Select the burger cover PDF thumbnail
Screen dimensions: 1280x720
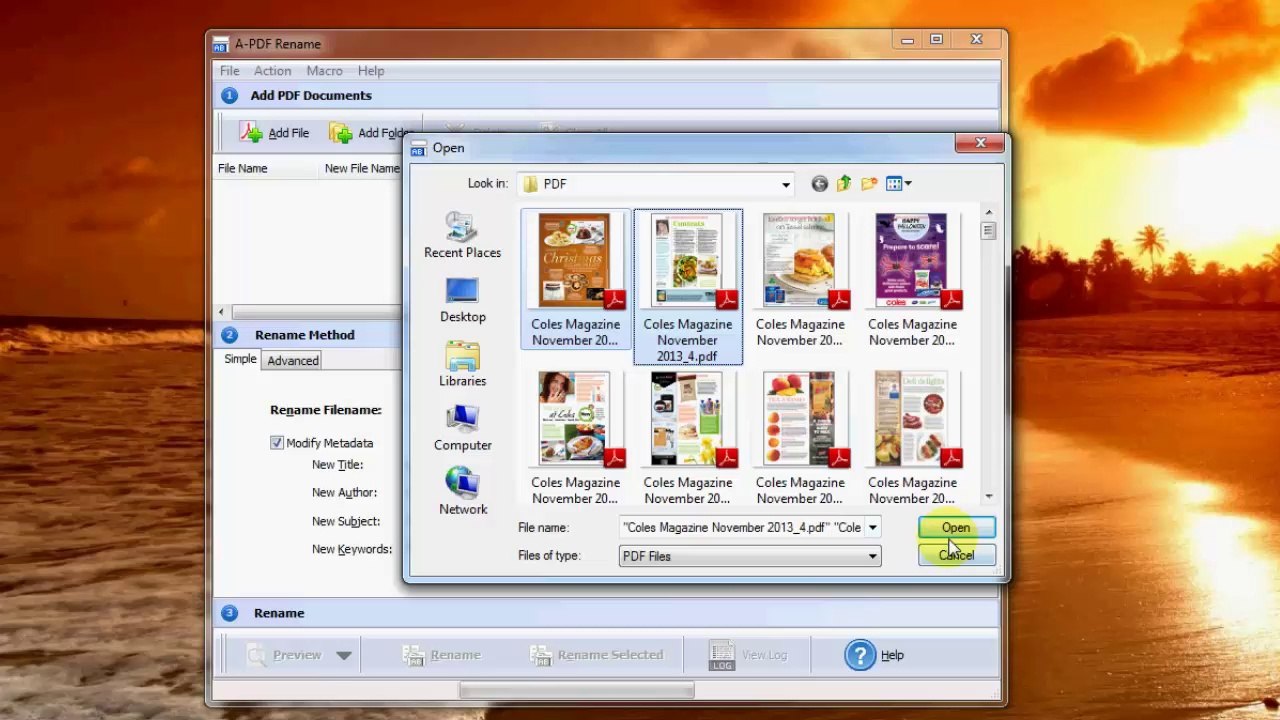point(800,280)
